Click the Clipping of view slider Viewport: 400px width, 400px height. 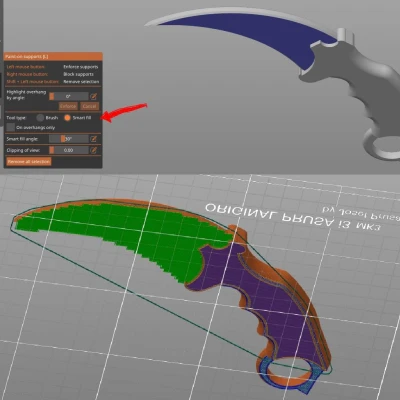pos(69,150)
